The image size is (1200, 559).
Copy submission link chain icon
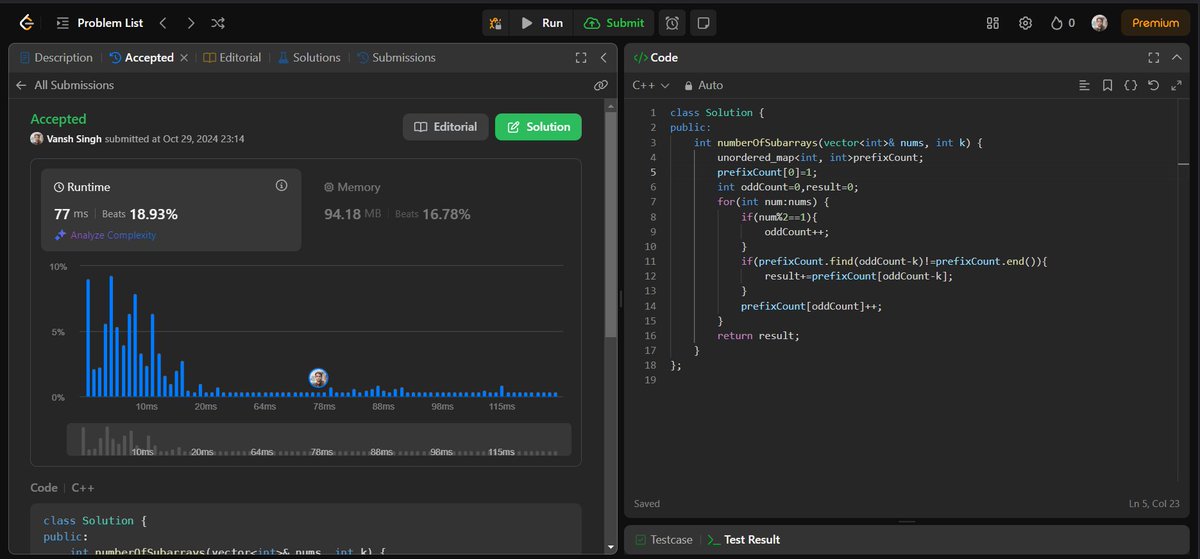point(600,86)
